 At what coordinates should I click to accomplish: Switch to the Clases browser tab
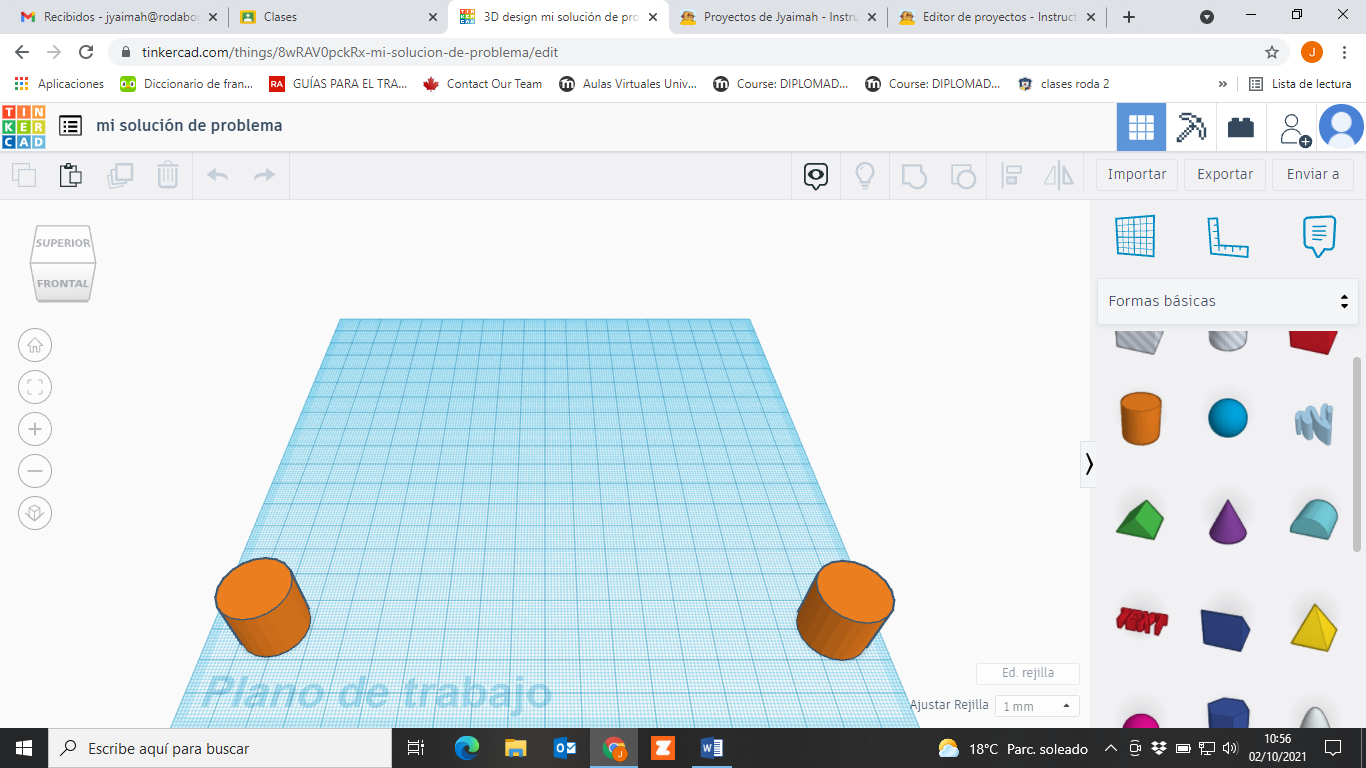[x=338, y=17]
